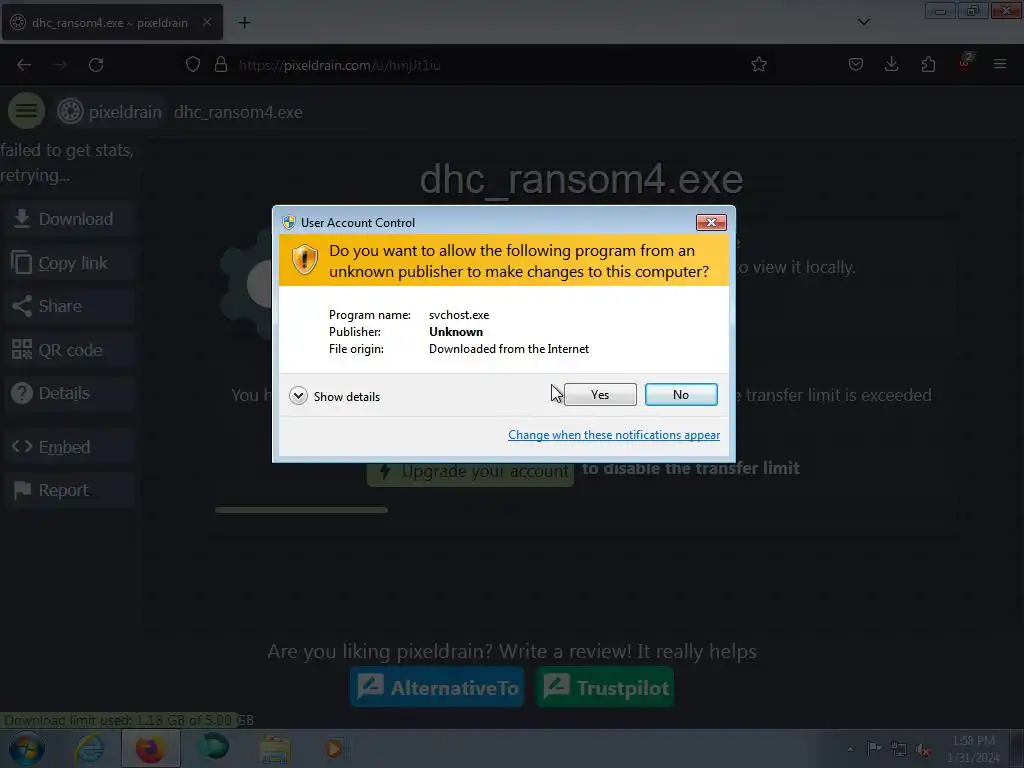Click the network tray icon
The width and height of the screenshot is (1024, 768).
[899, 749]
